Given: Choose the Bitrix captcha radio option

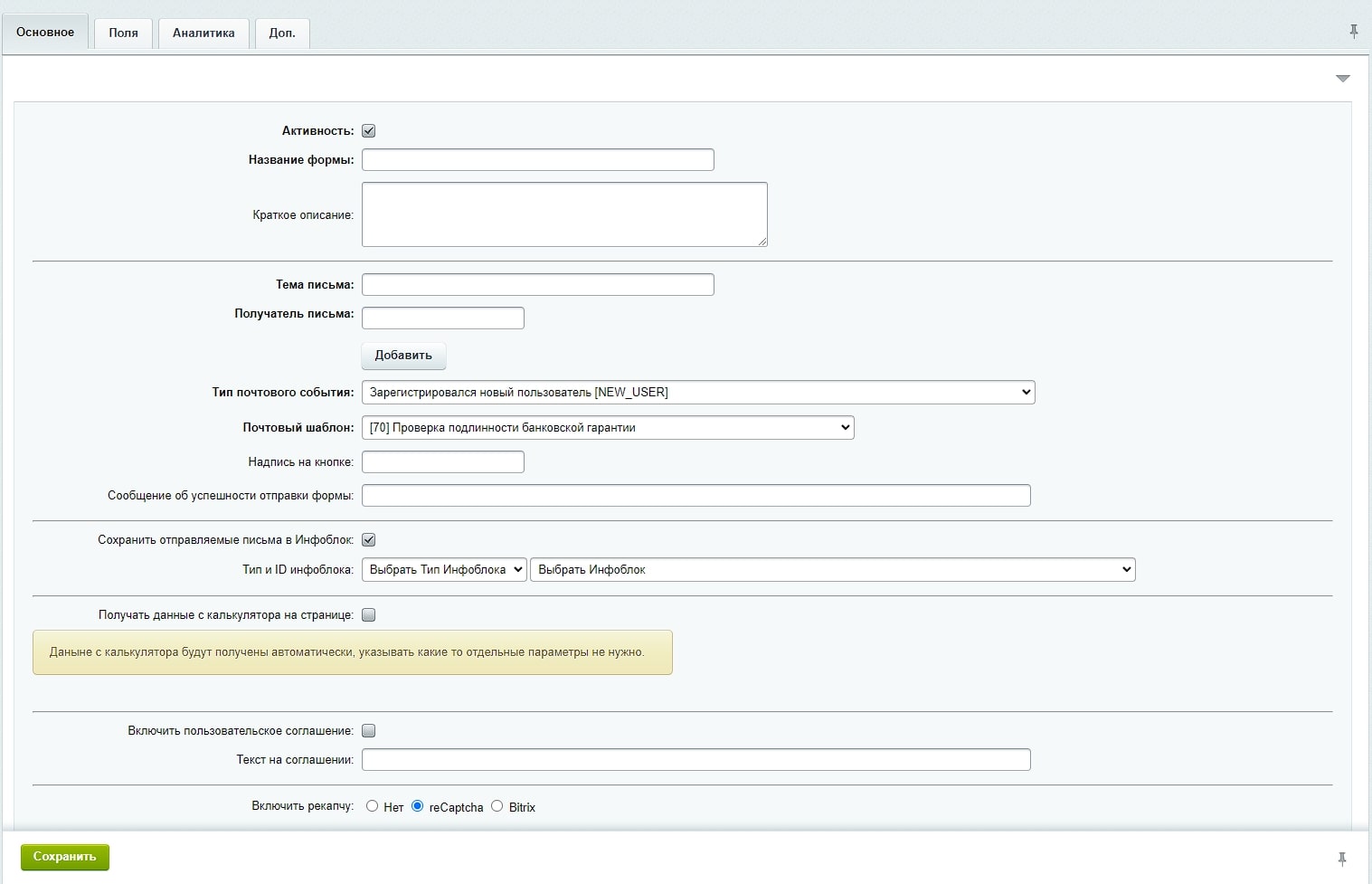Looking at the screenshot, I should [x=497, y=806].
